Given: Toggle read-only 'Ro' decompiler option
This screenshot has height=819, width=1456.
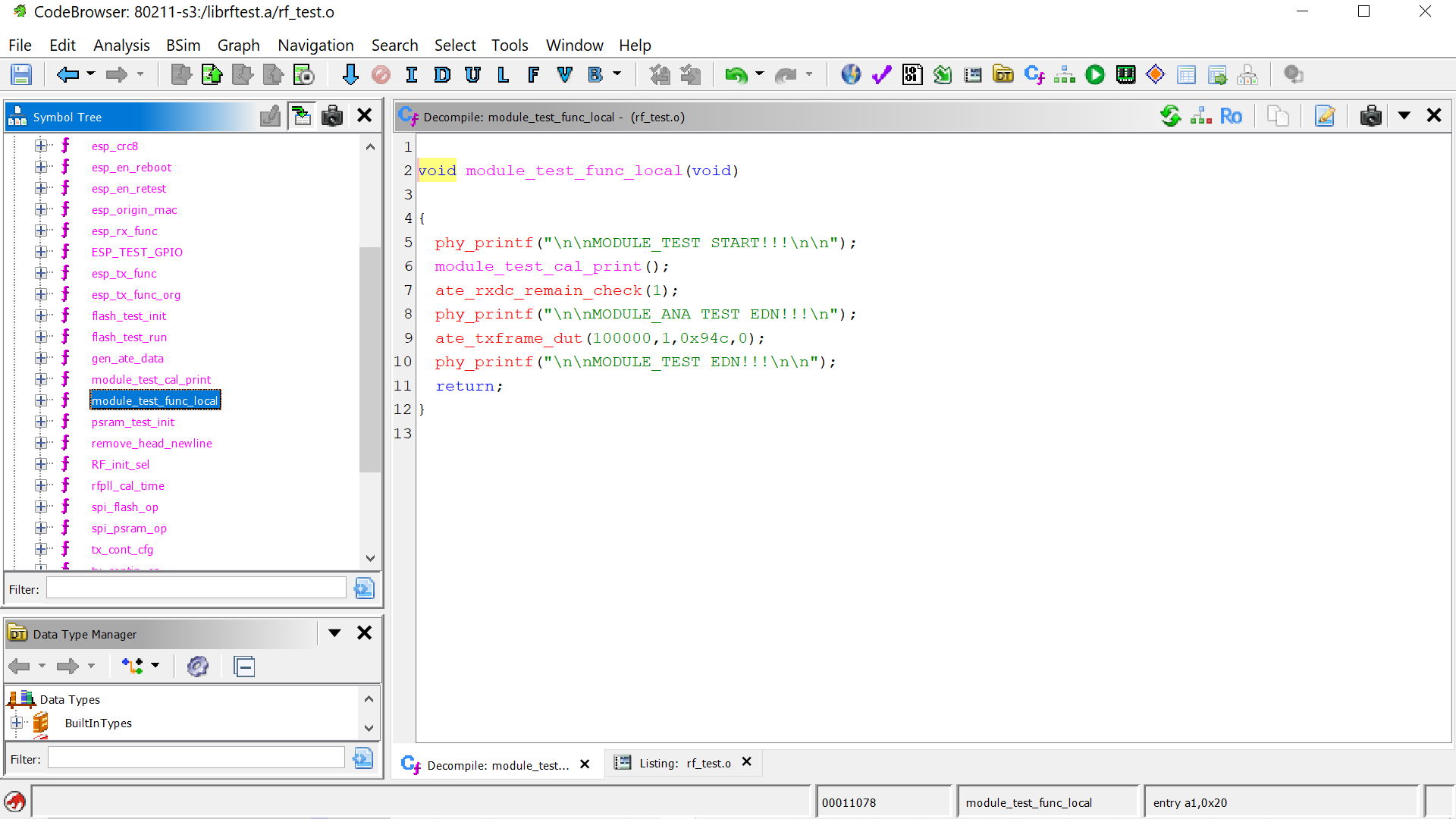Looking at the screenshot, I should pyautogui.click(x=1231, y=116).
